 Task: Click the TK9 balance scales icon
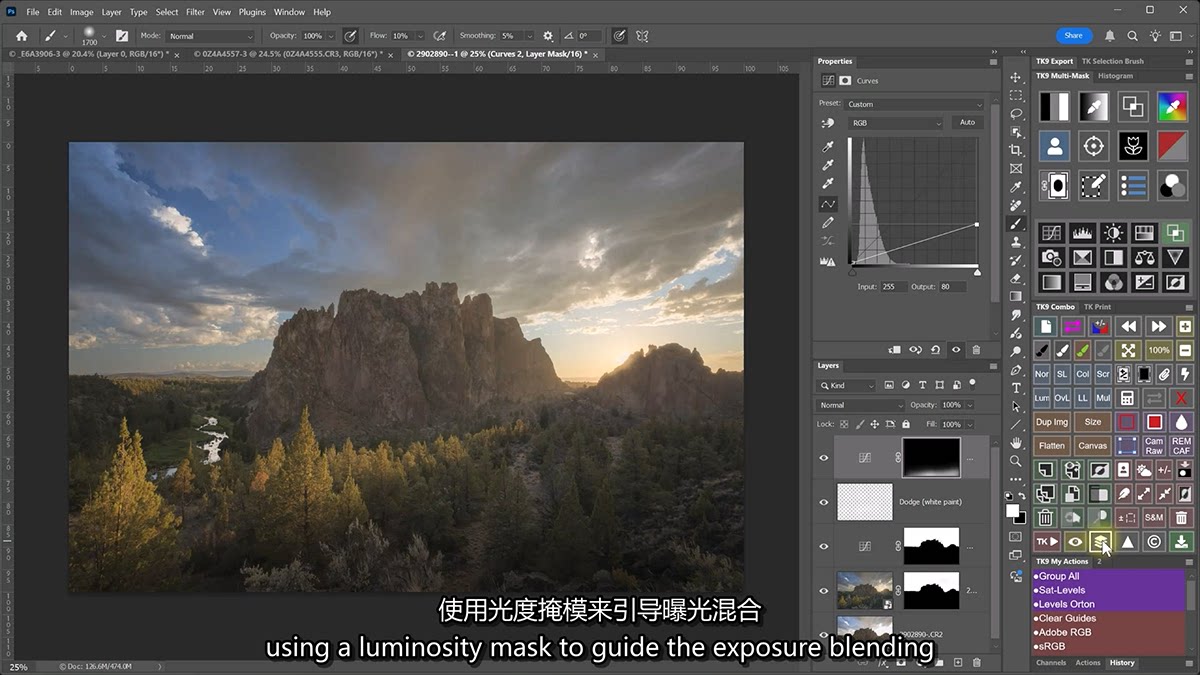[x=1144, y=258]
